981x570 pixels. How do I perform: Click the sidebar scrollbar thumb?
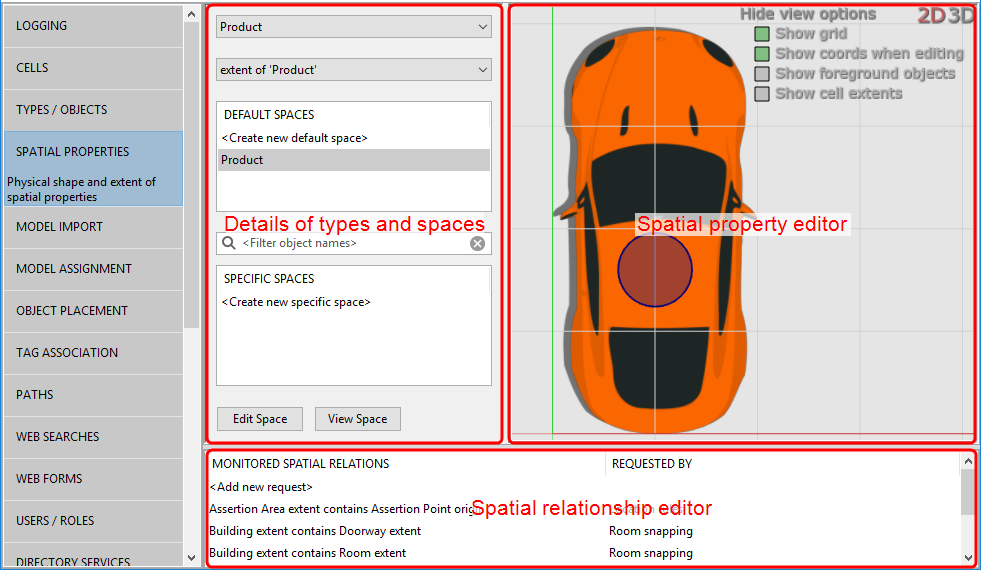pyautogui.click(x=191, y=175)
